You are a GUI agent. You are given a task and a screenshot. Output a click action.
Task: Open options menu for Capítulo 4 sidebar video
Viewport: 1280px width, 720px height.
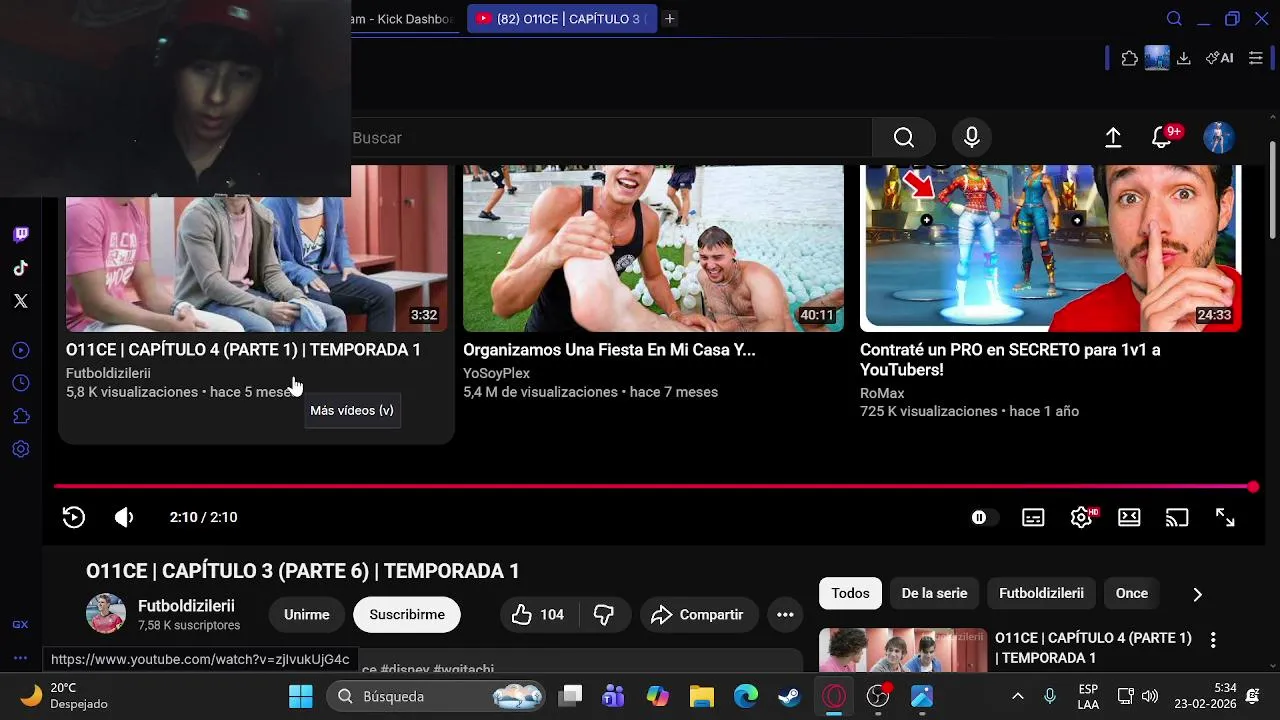[x=1213, y=640]
